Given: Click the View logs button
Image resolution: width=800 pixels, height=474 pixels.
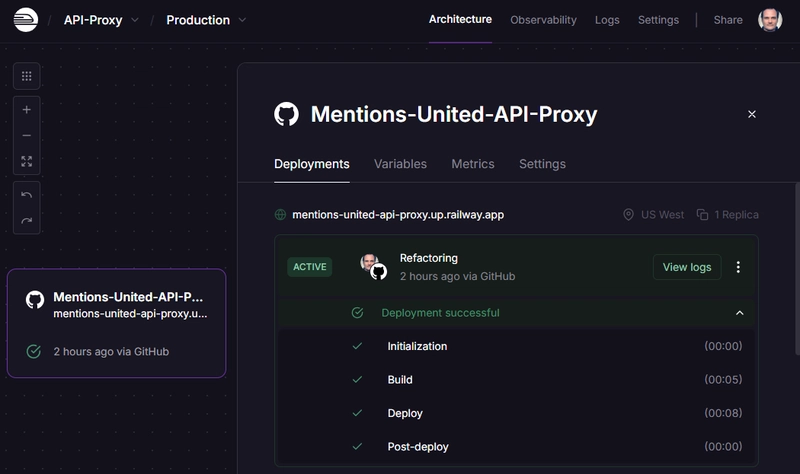Looking at the screenshot, I should point(687,267).
